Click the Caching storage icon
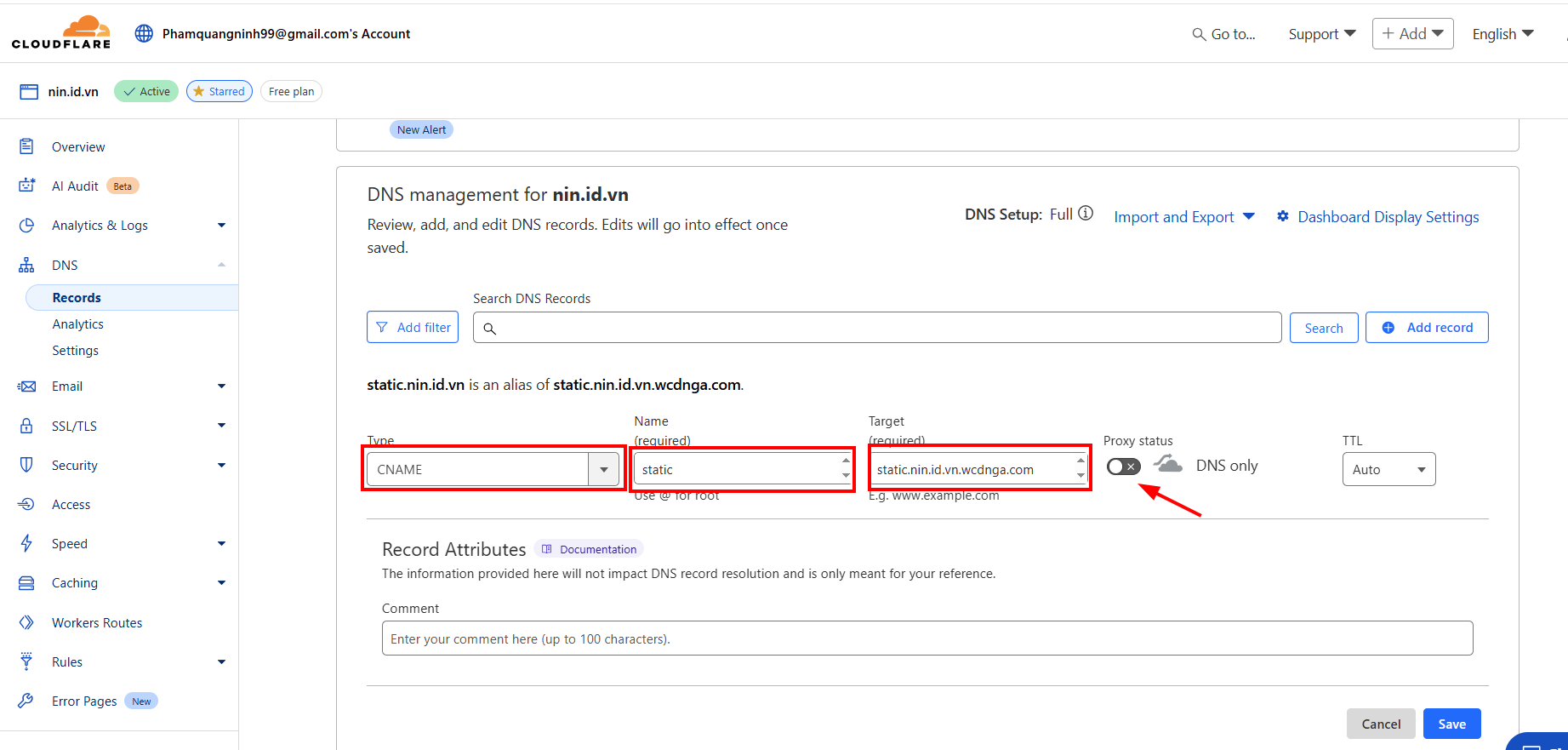The image size is (1568, 750). (x=26, y=583)
